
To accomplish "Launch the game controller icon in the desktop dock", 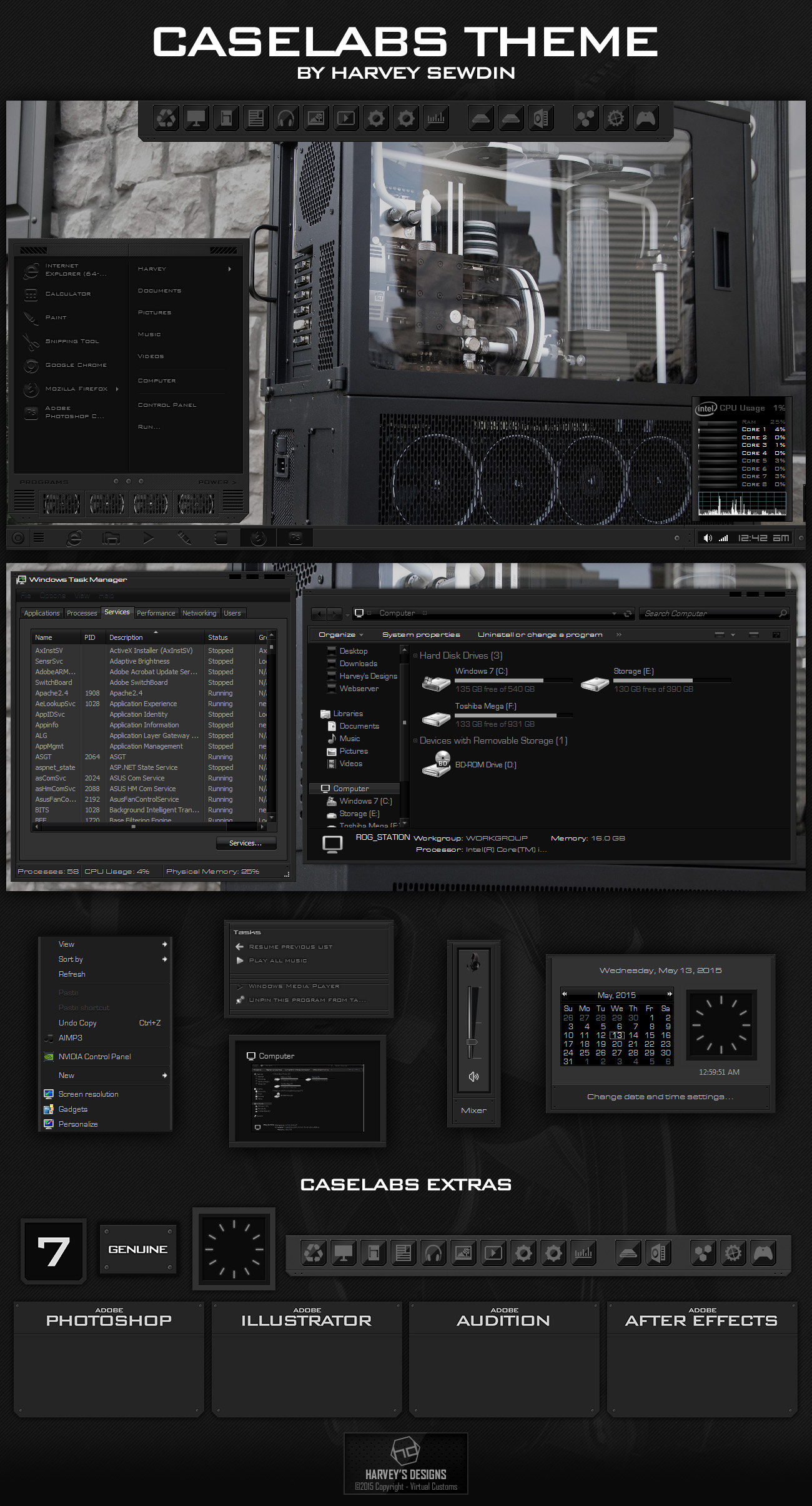I will pyautogui.click(x=646, y=118).
